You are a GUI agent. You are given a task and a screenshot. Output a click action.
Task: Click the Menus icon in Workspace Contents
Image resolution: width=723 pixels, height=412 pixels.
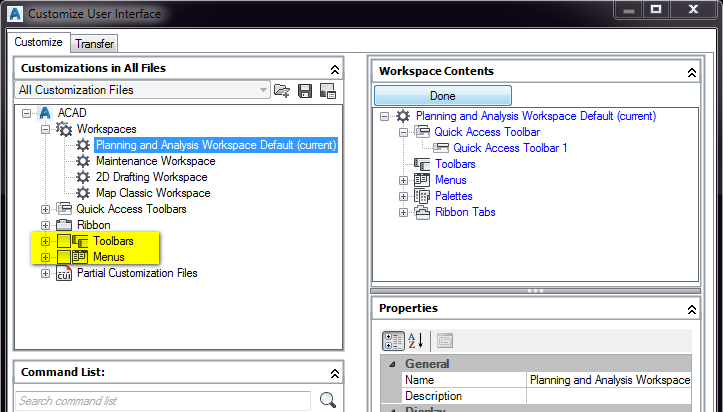pos(422,180)
